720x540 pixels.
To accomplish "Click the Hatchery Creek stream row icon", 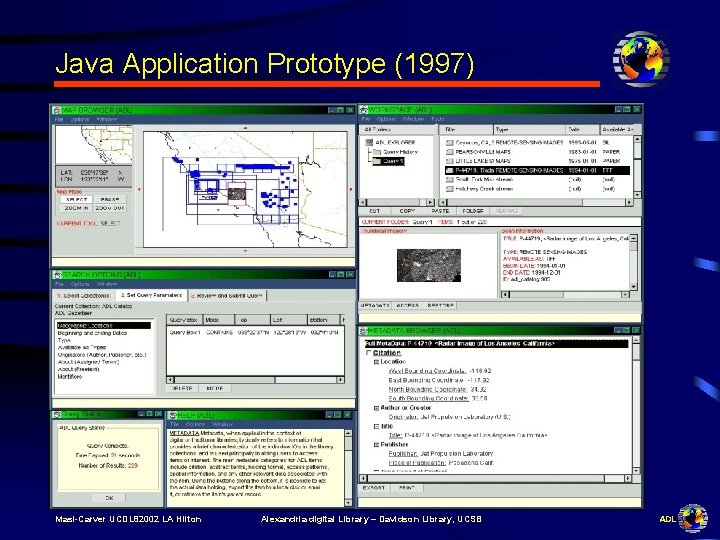I will click(x=450, y=189).
